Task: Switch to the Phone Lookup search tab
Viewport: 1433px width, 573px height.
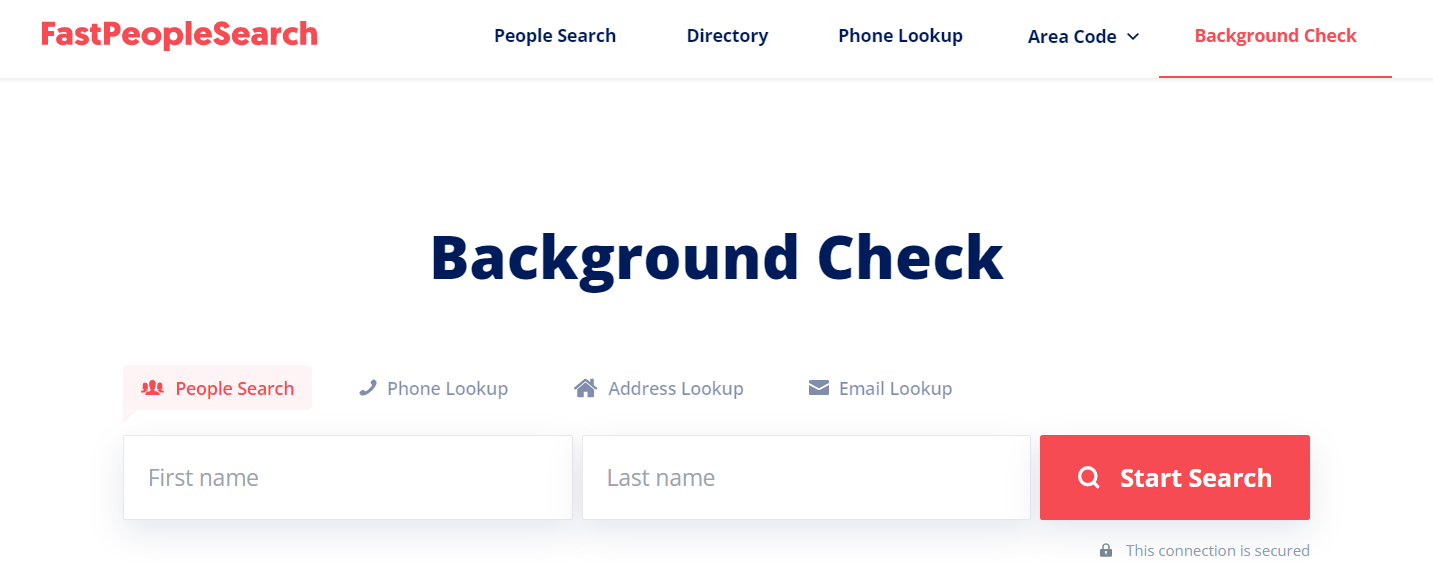Action: pos(434,388)
